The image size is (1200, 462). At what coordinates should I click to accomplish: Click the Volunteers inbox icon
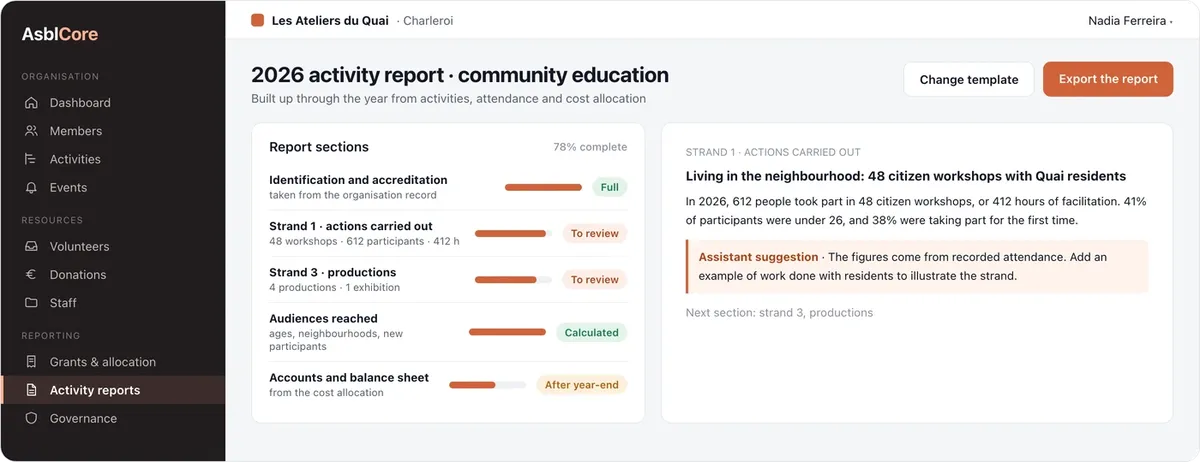coord(31,246)
